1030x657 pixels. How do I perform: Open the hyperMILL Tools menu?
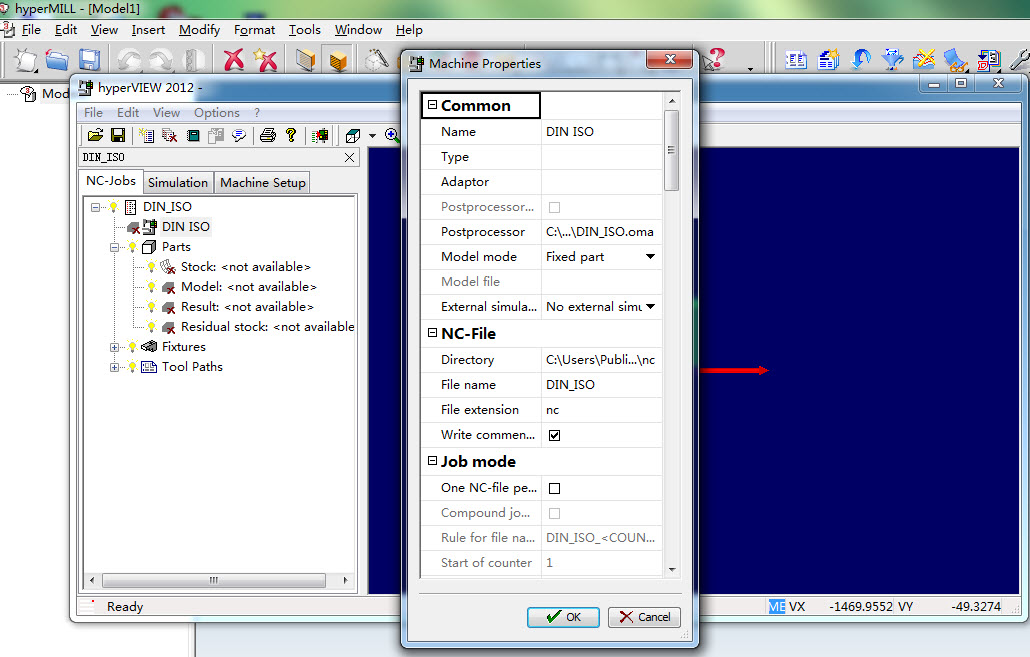click(305, 30)
